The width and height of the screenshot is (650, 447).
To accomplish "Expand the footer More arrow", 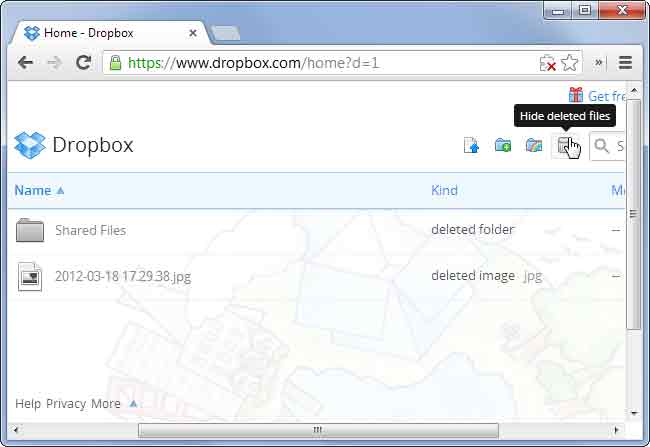I will 133,403.
